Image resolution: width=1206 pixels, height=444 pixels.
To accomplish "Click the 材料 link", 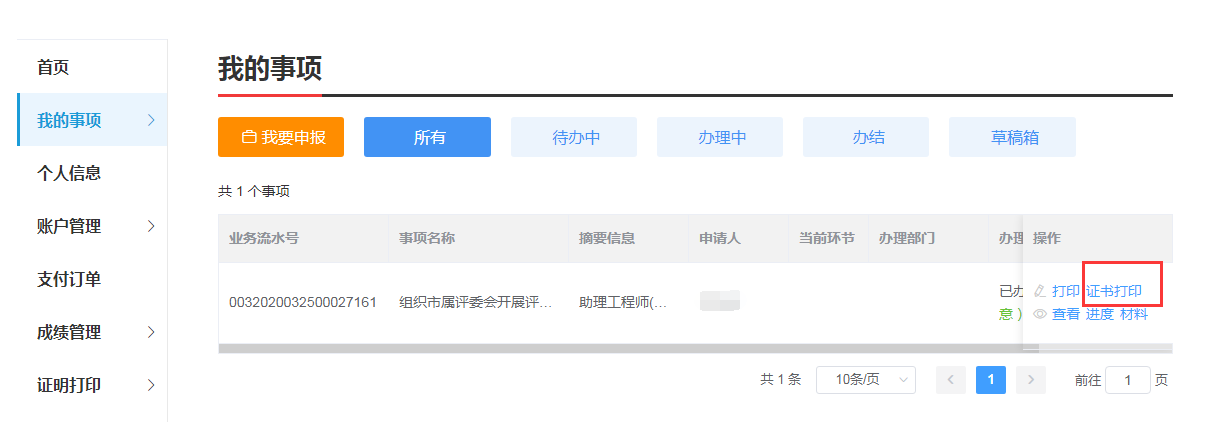I will pyautogui.click(x=1134, y=314).
